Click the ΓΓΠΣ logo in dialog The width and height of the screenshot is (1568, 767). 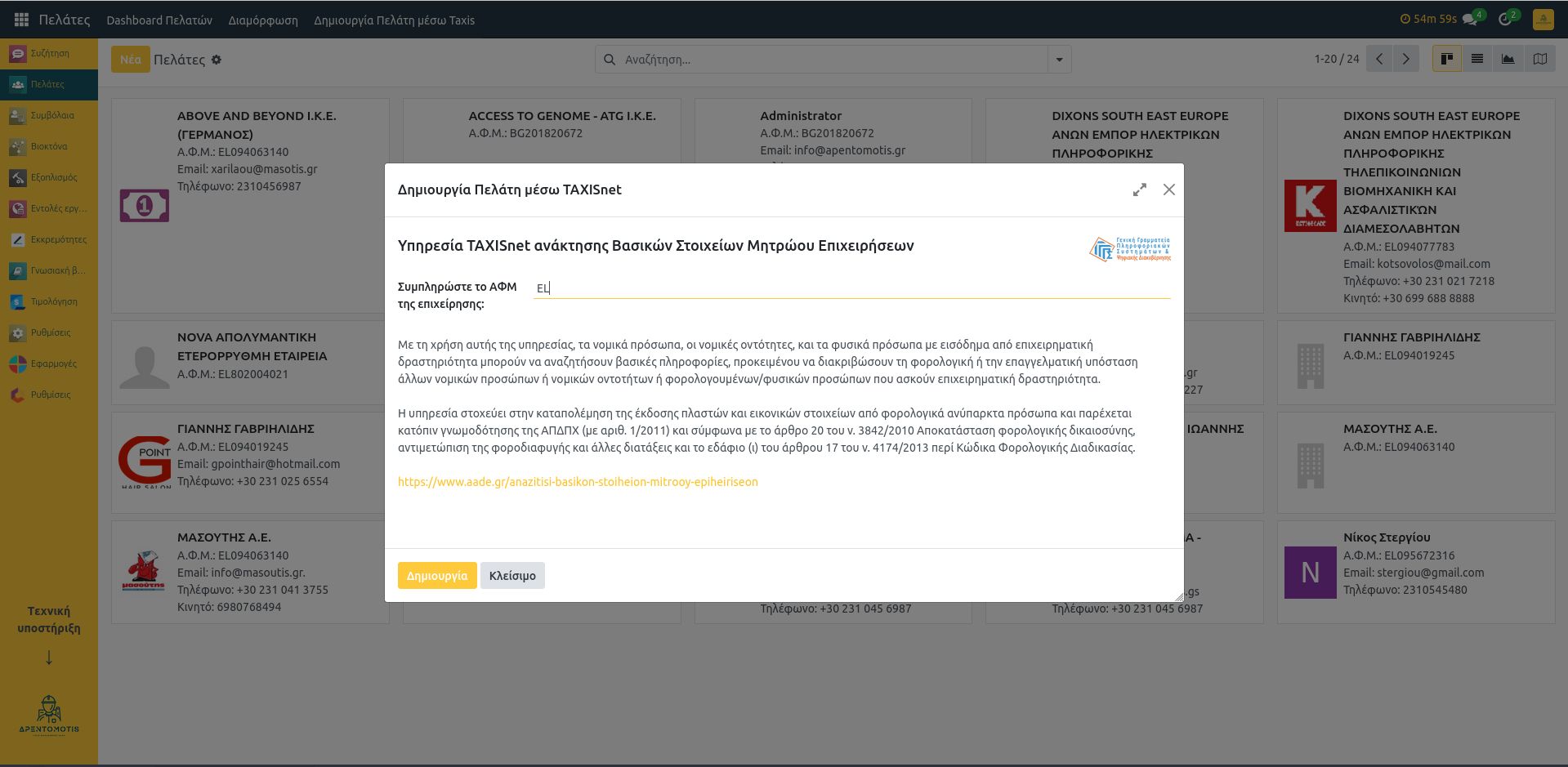(1130, 248)
